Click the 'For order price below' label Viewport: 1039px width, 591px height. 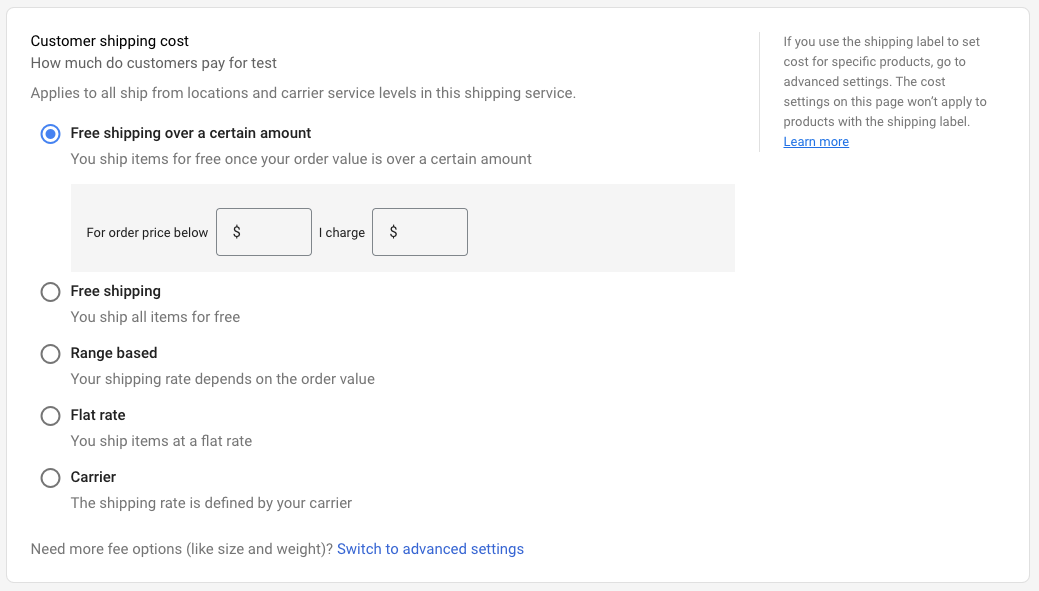click(x=147, y=233)
